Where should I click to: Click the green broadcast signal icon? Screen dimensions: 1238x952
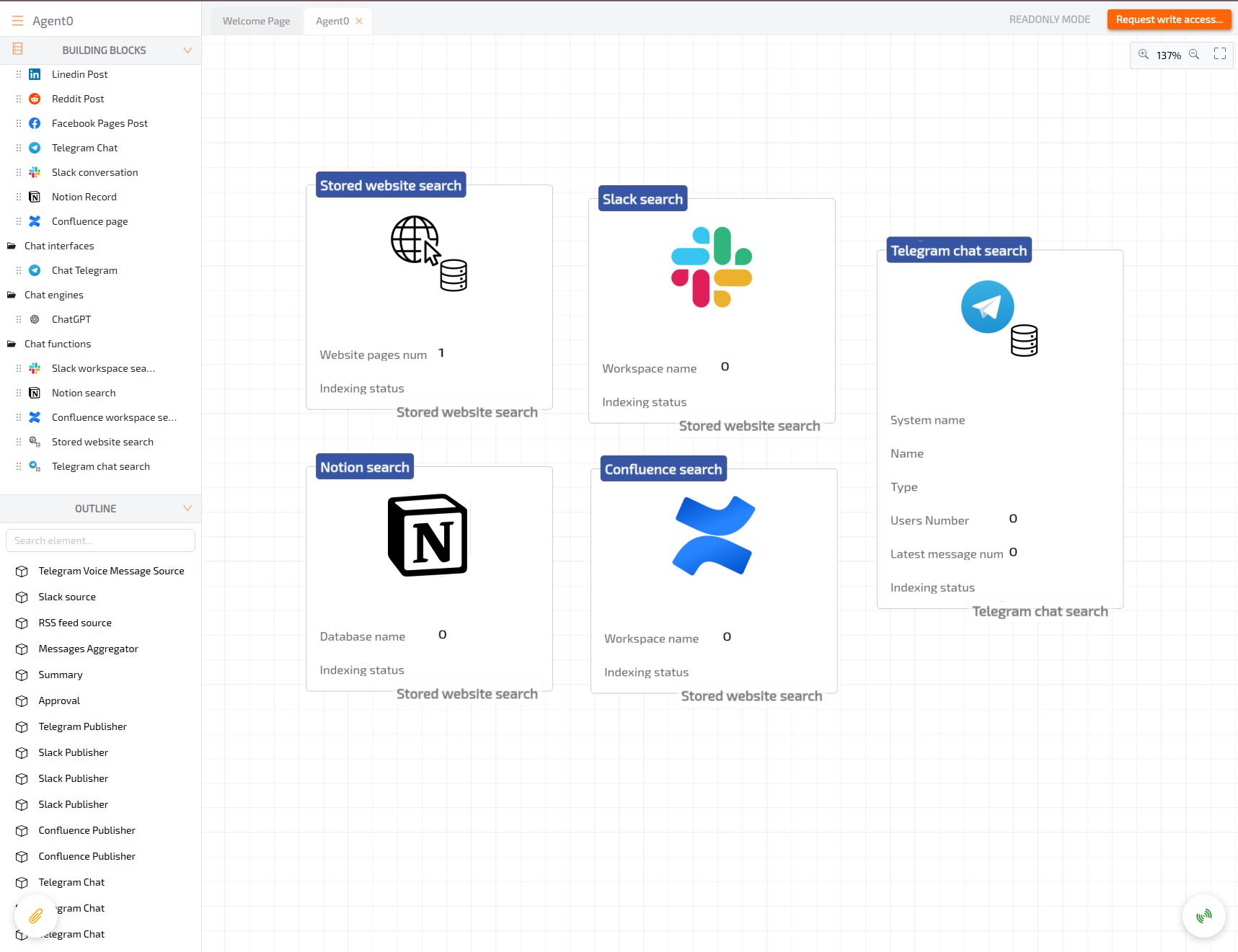point(1203,916)
